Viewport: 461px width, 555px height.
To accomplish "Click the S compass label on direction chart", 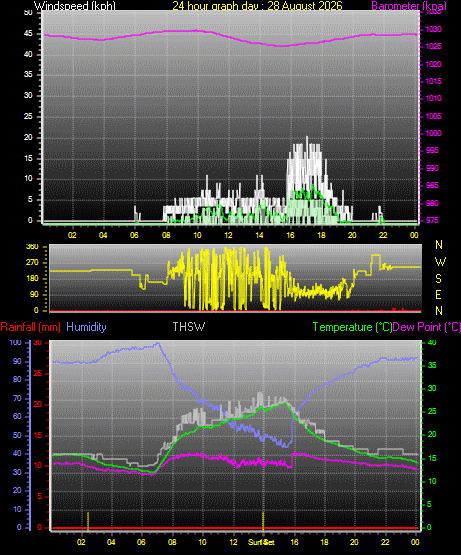I will coord(438,279).
